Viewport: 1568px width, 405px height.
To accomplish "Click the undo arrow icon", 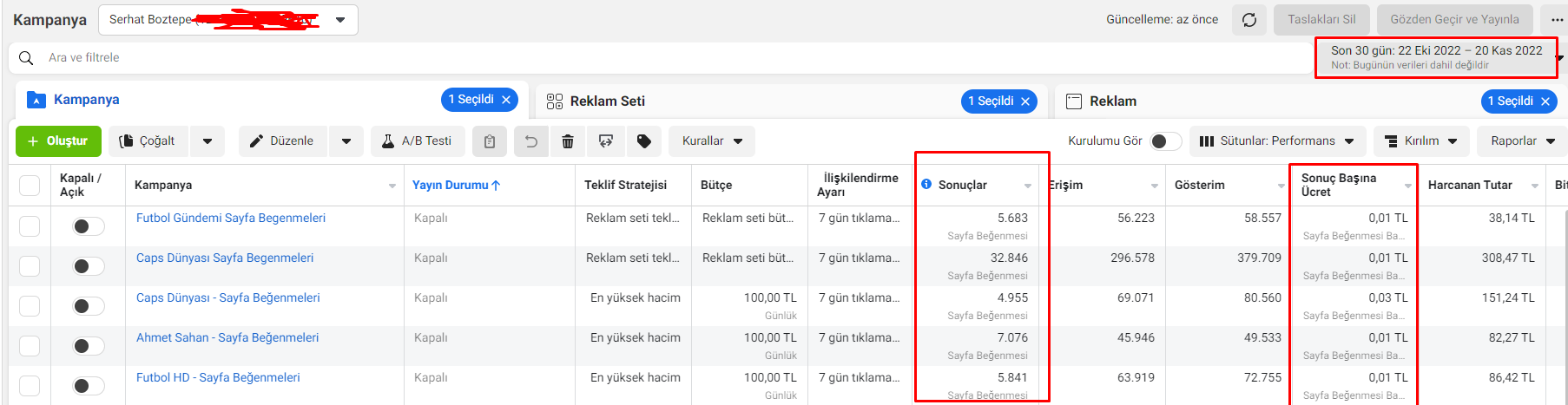I will click(x=531, y=141).
